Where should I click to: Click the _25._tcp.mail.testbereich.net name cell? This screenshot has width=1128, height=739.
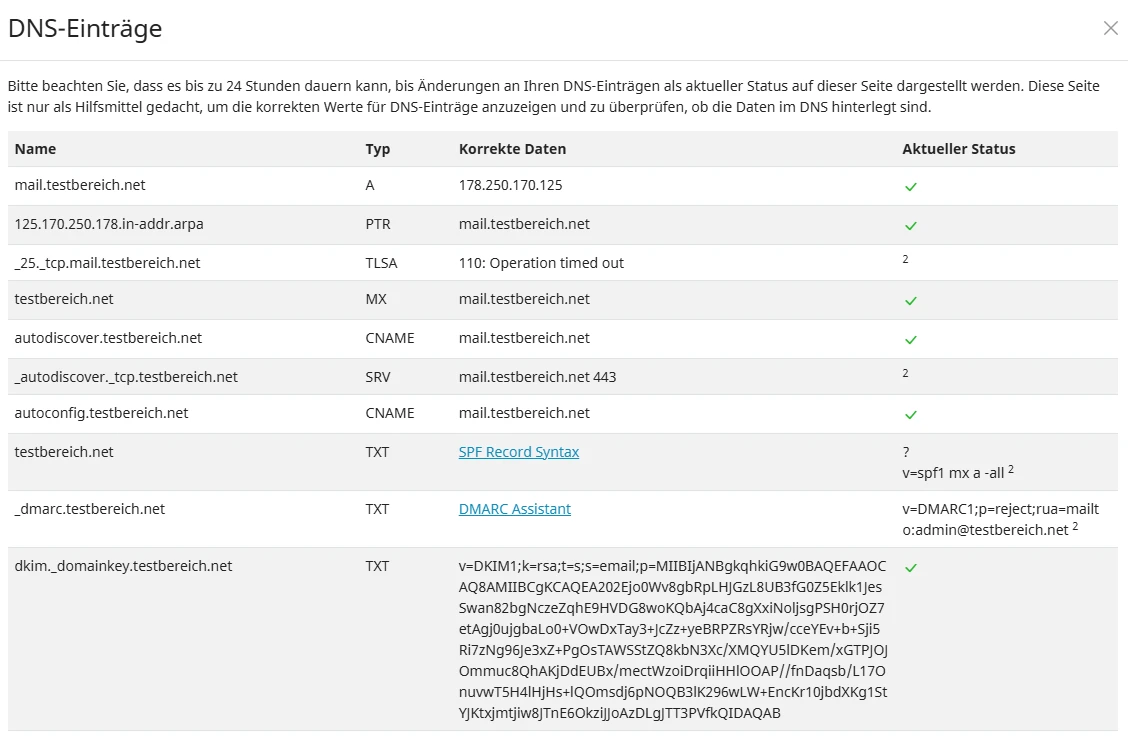coord(107,263)
